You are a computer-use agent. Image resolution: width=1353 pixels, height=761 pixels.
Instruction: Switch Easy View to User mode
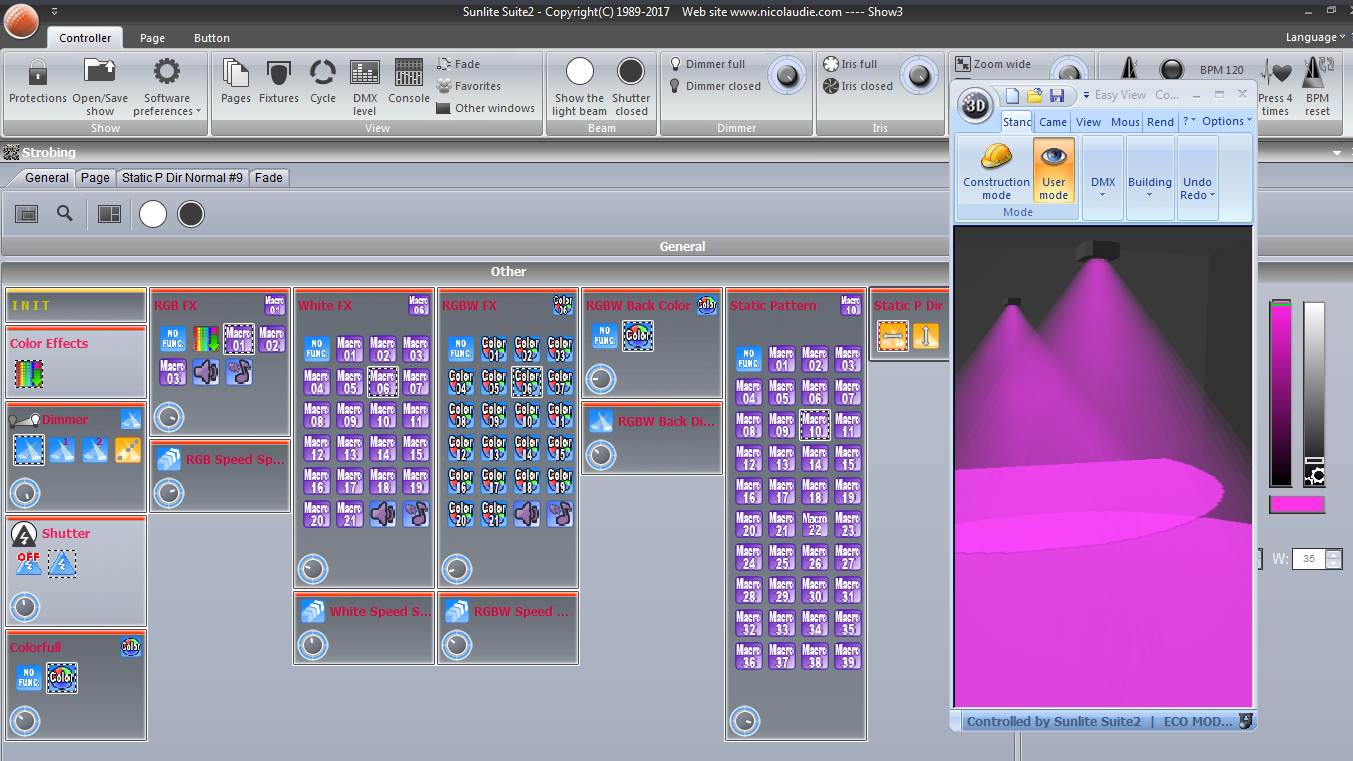click(x=1054, y=171)
